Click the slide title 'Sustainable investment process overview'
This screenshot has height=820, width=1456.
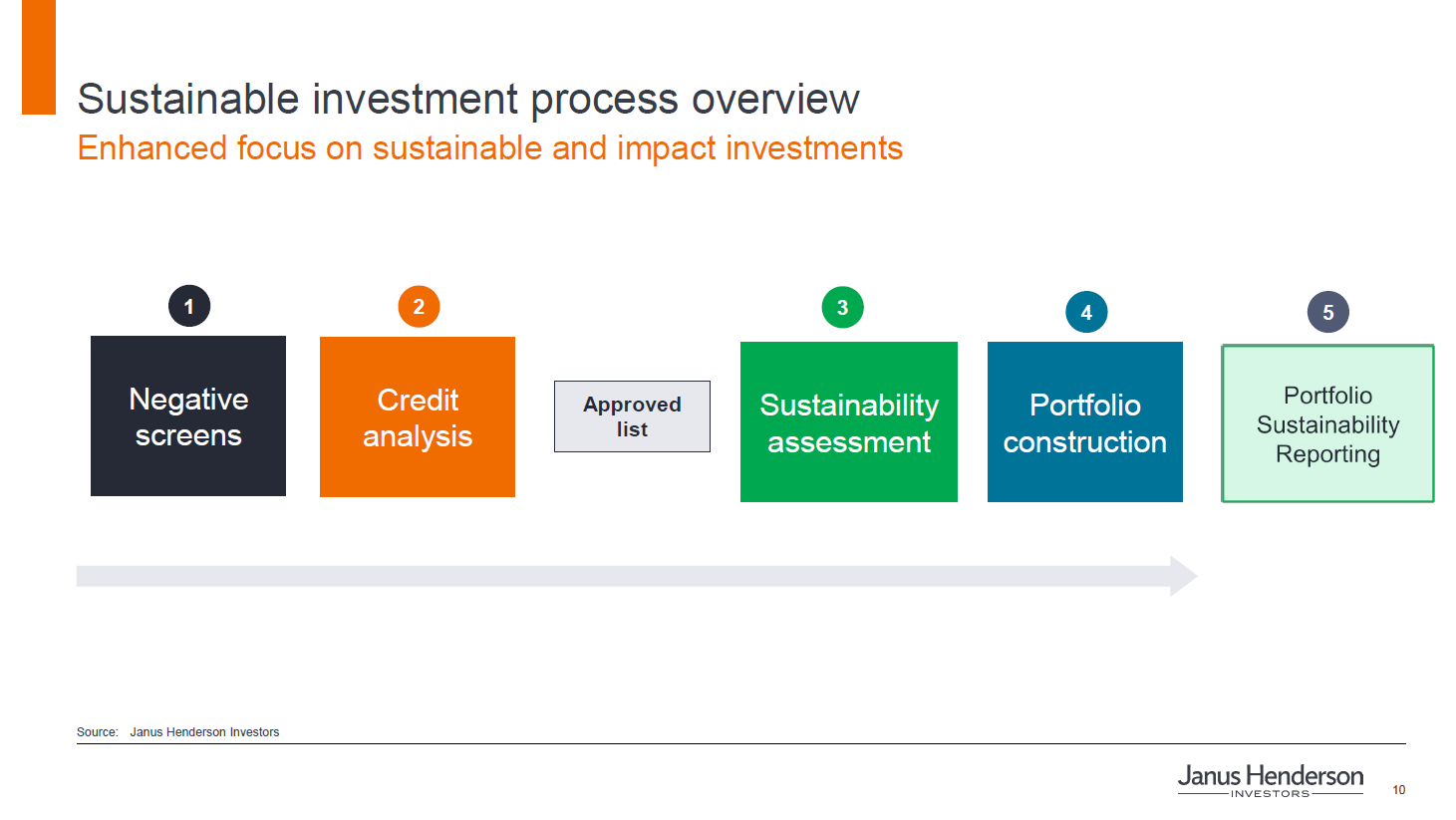pyautogui.click(x=467, y=100)
